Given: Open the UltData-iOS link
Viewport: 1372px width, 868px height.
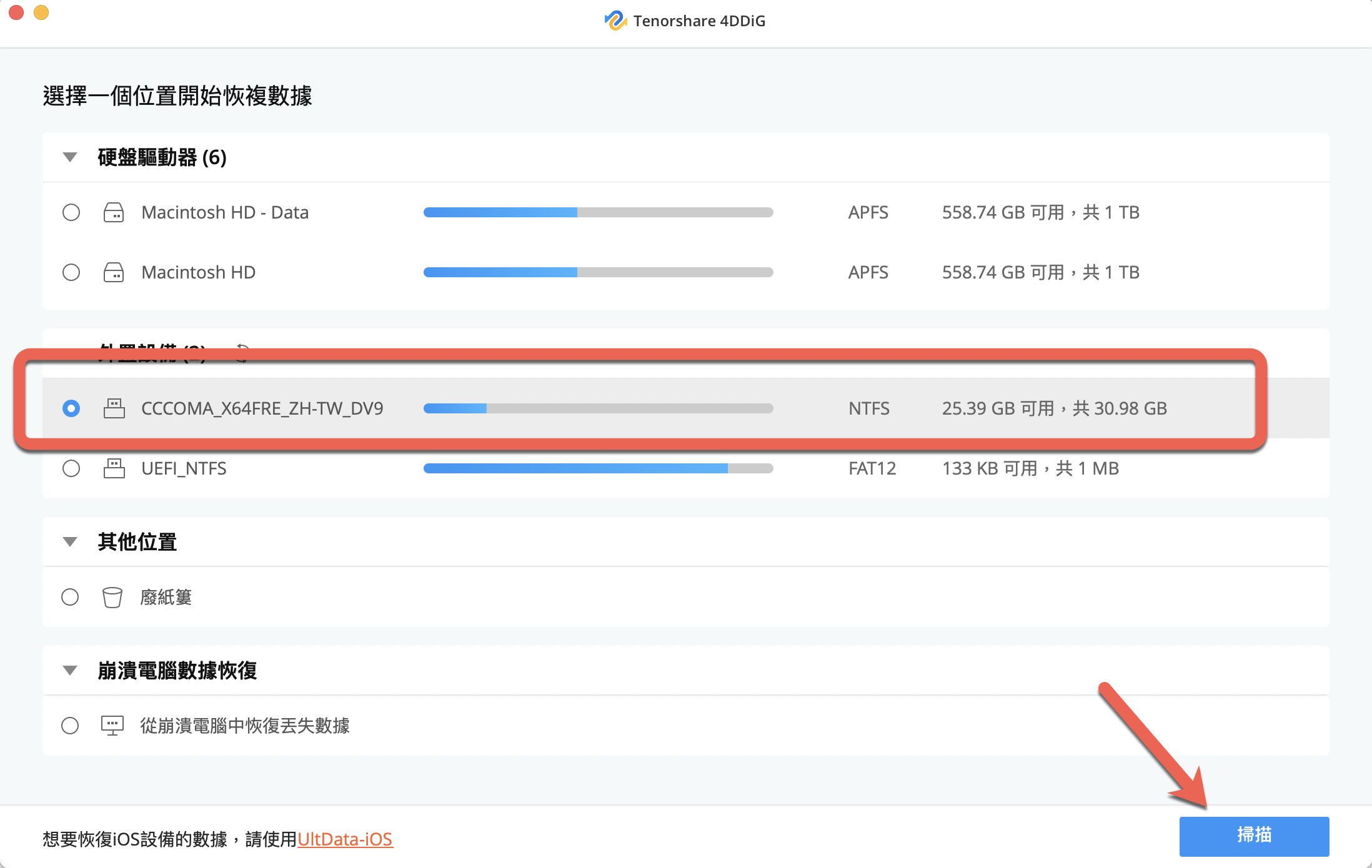Looking at the screenshot, I should coord(345,839).
